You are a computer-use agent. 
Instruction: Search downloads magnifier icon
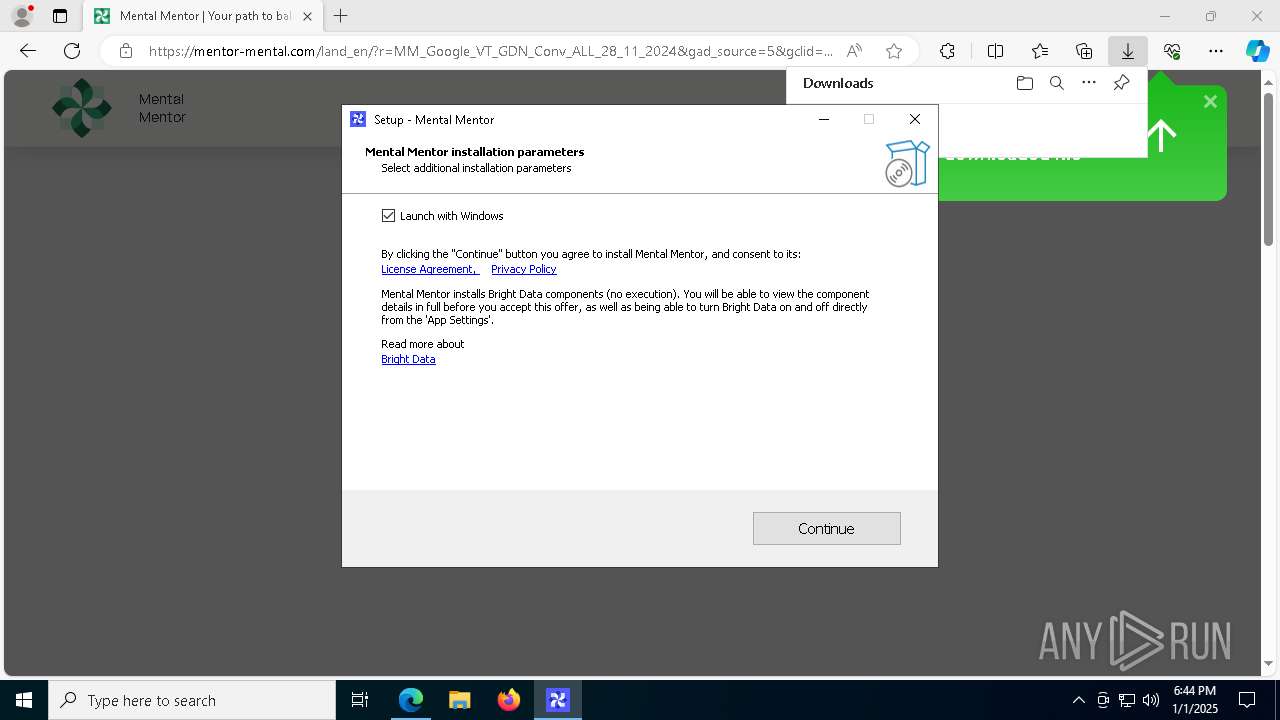point(1056,83)
